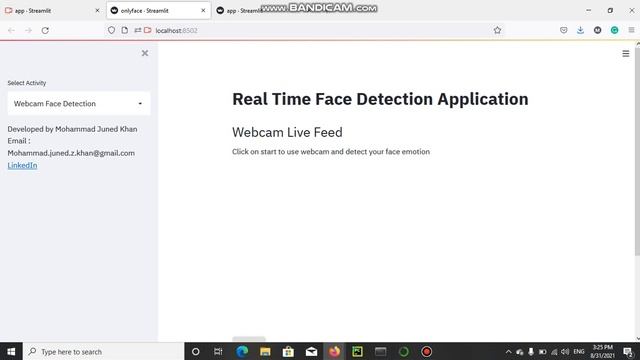Click the email address text in sidebar
Image resolution: width=640 pixels, height=360 pixels.
71,153
